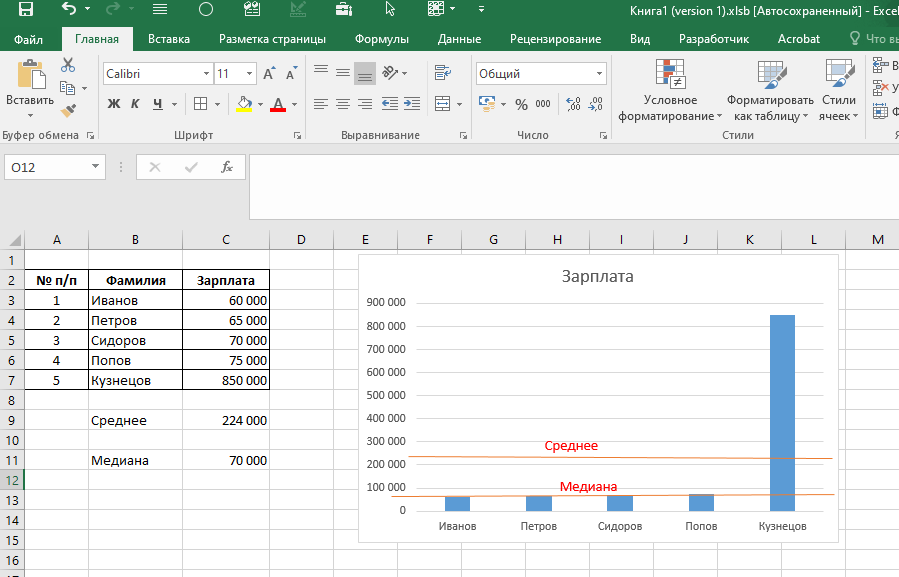
Task: Open the font size 11 dropdown
Action: (249, 73)
